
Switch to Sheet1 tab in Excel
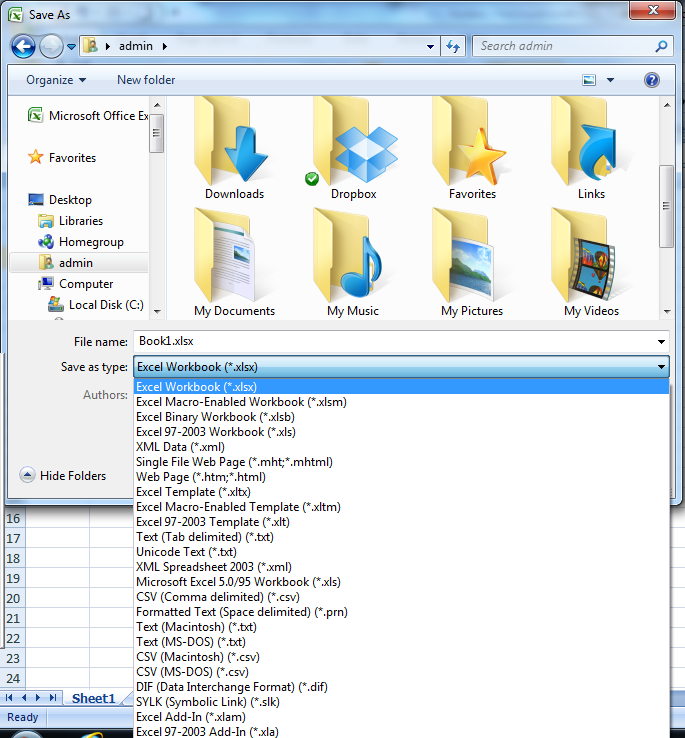(x=93, y=698)
